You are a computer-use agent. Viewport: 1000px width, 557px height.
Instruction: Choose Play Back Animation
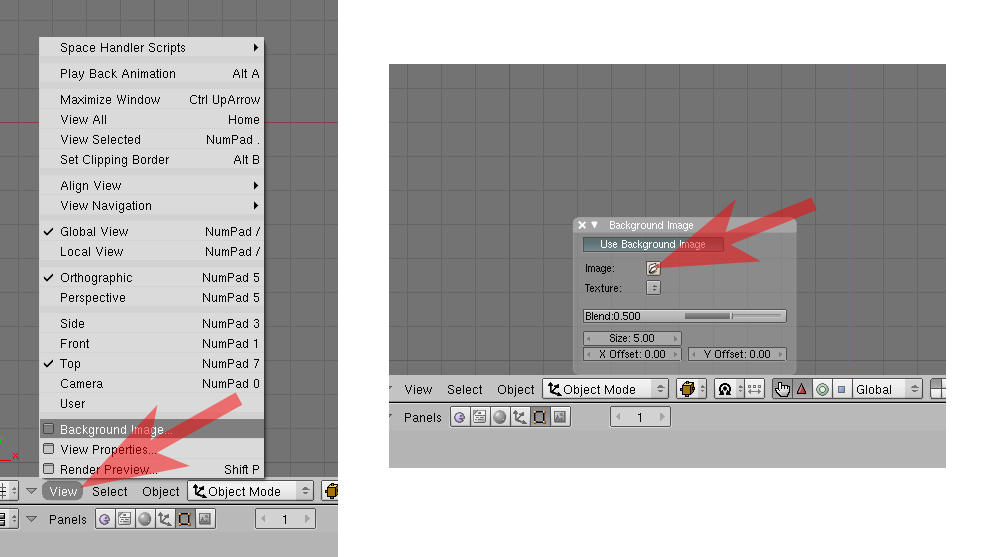coord(152,74)
